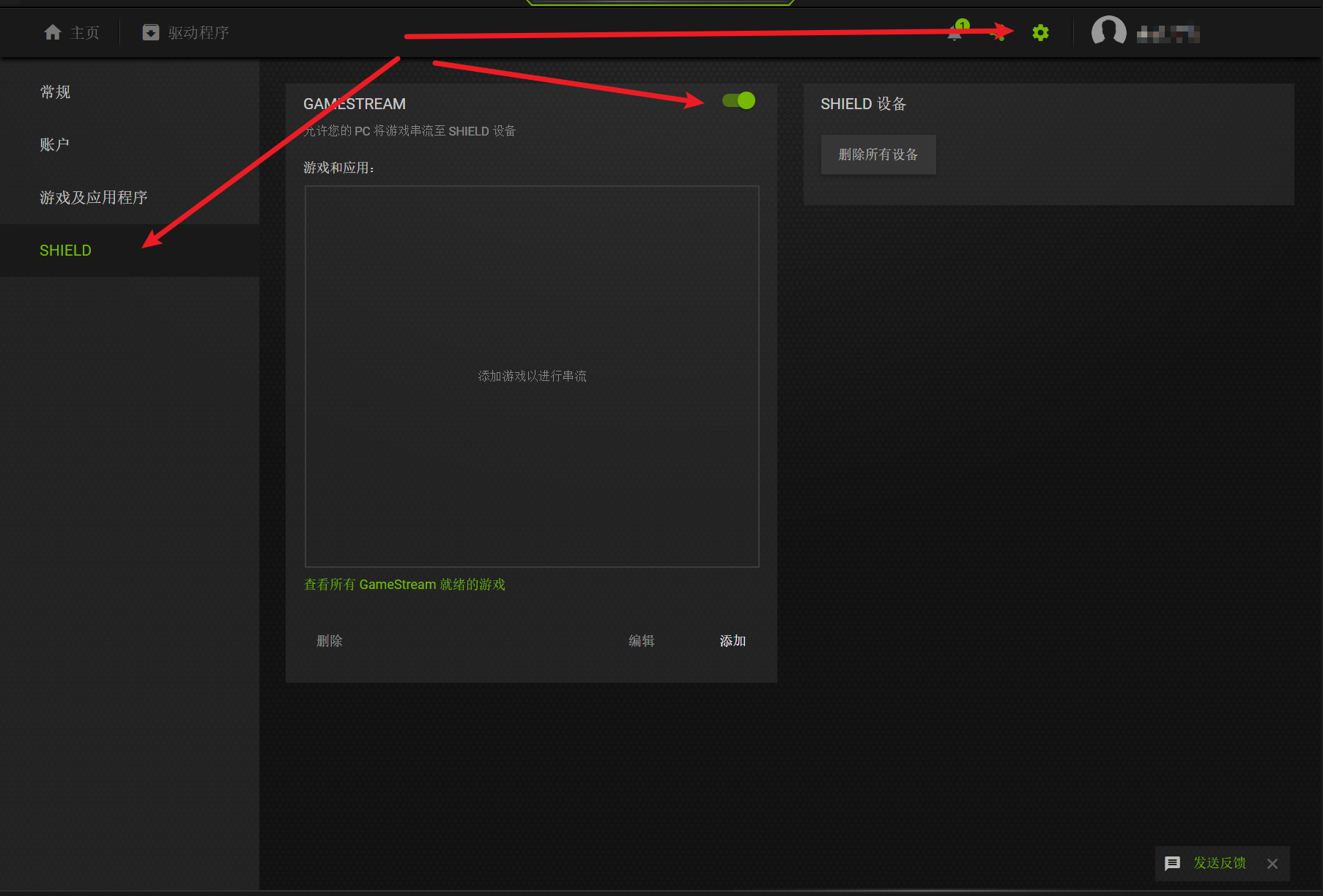Click 添加 to add a game
The height and width of the screenshot is (896, 1323).
[x=733, y=641]
